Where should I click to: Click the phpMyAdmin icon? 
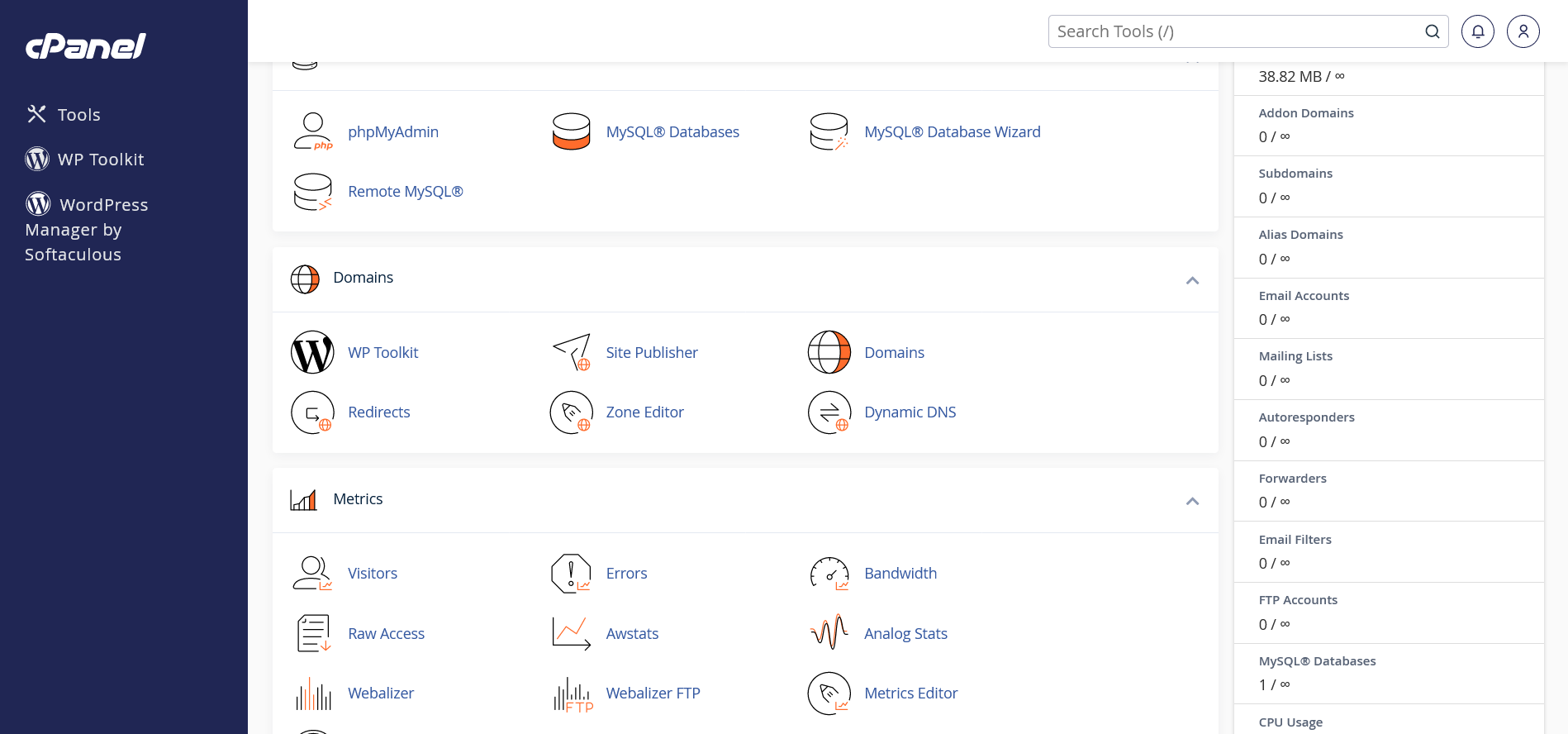click(x=313, y=131)
